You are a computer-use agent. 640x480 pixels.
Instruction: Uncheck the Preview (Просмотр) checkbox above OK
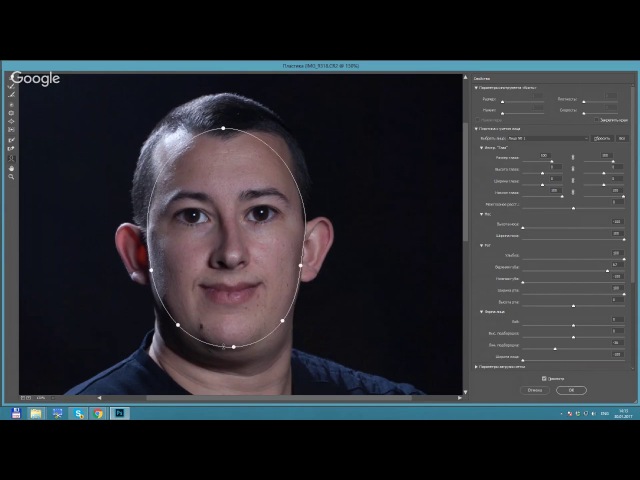click(x=544, y=378)
